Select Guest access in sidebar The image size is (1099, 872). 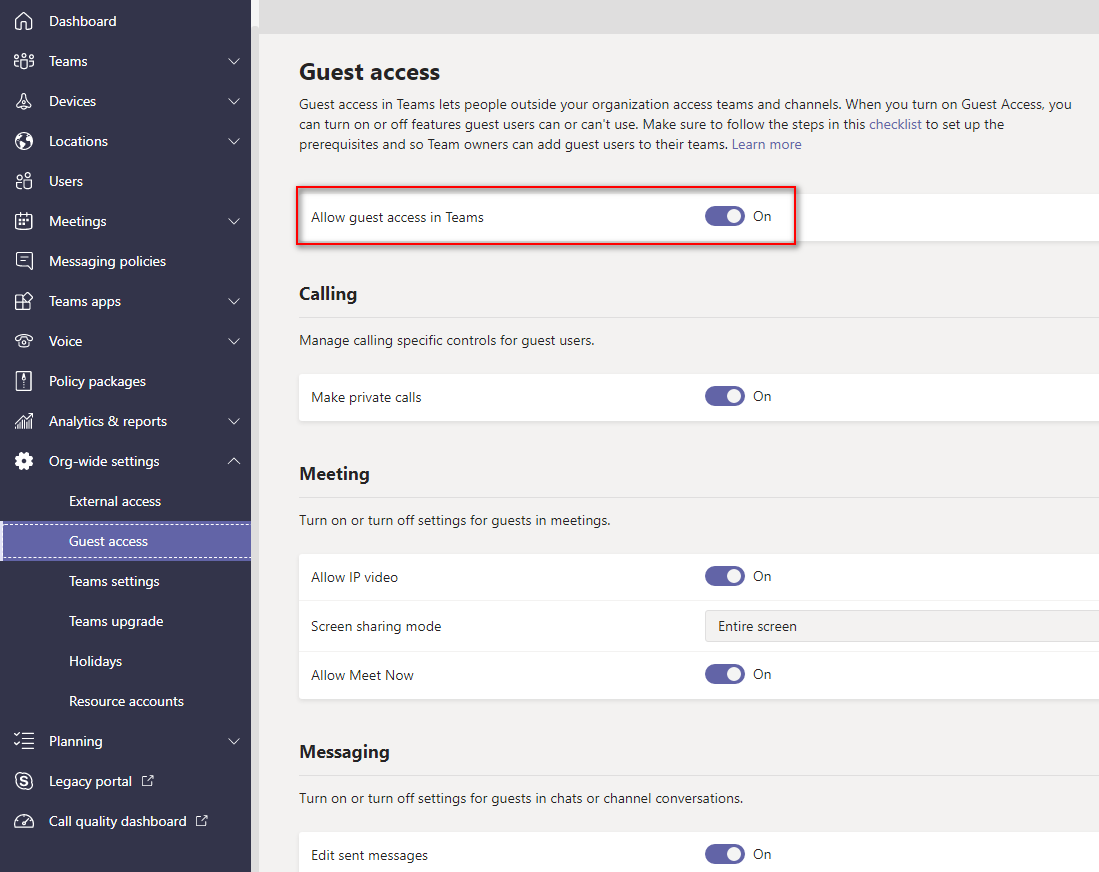point(125,541)
